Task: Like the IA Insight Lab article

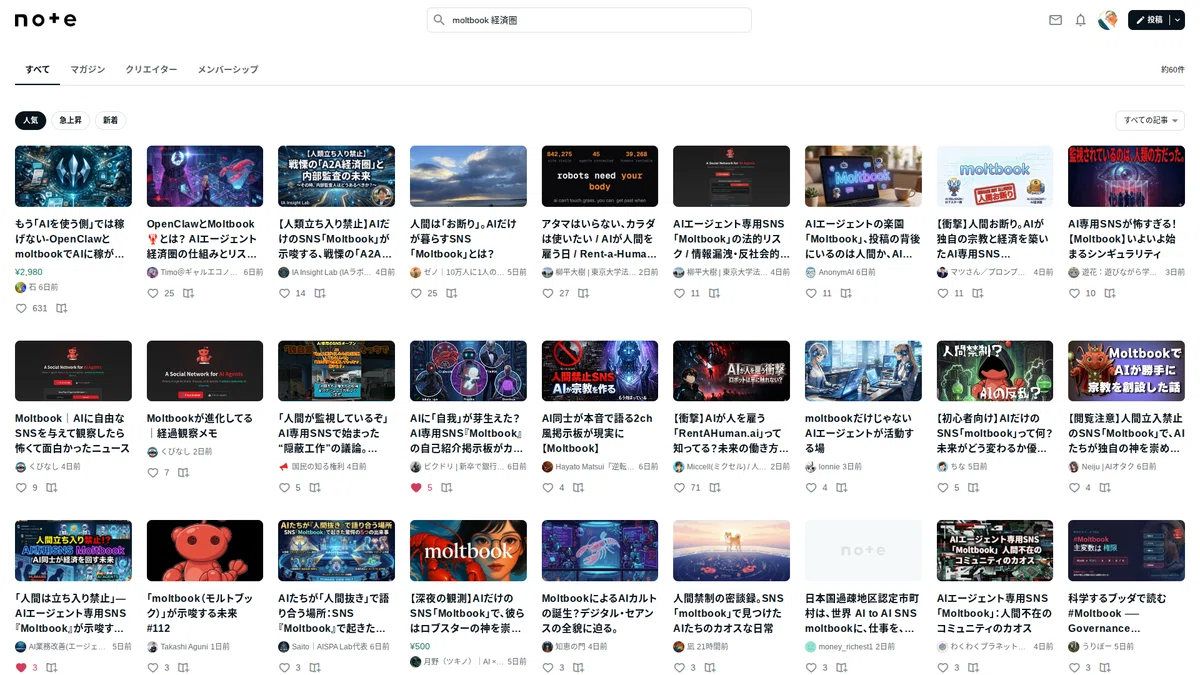Action: point(284,293)
